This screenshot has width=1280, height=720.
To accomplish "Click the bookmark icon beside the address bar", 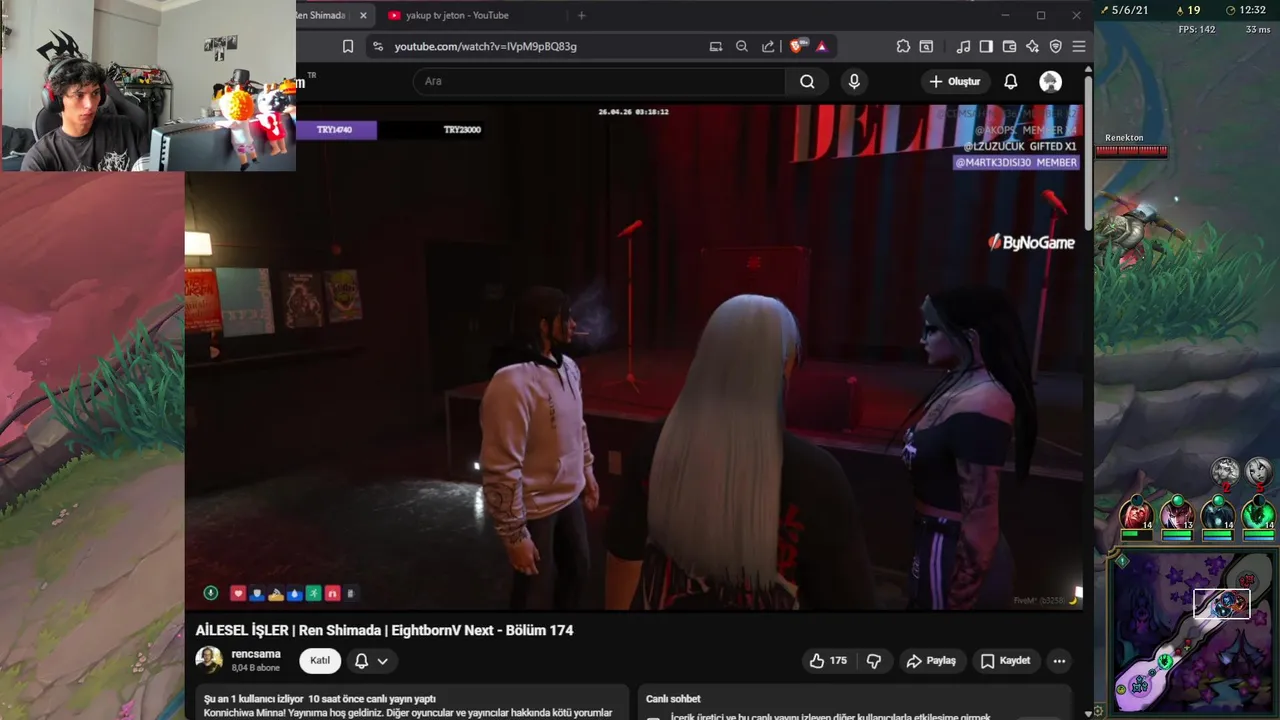I will (x=348, y=46).
